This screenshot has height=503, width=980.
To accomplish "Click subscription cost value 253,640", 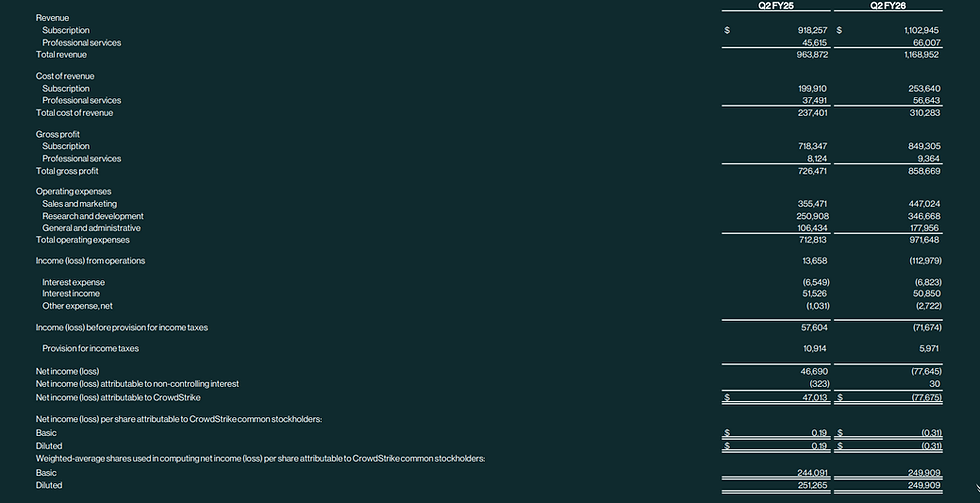I will pos(924,89).
